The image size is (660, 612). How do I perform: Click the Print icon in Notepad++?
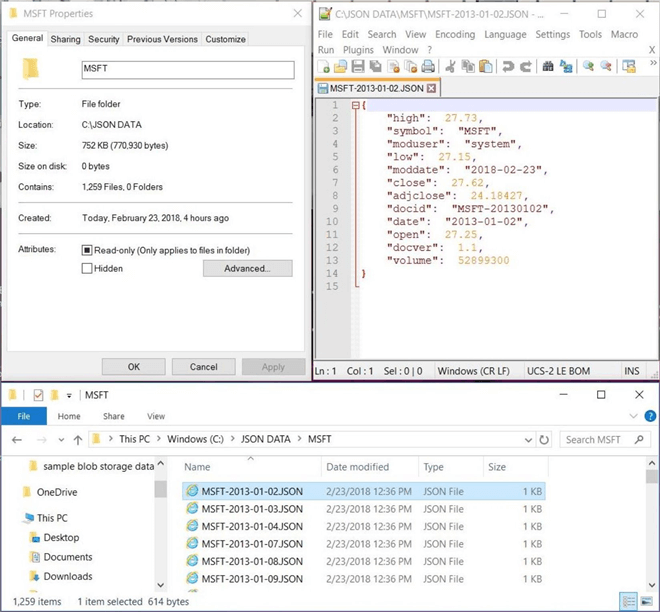428,67
